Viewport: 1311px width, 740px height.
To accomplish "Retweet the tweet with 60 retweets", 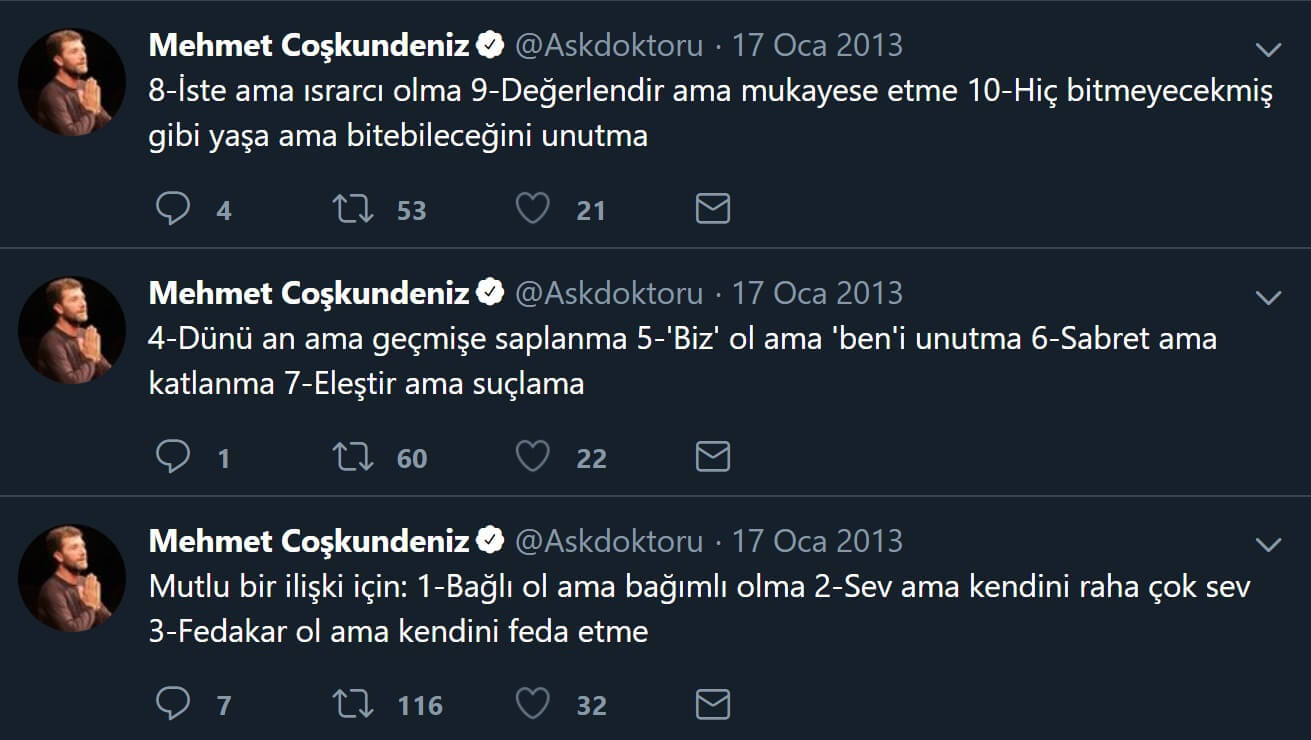I will tap(353, 457).
